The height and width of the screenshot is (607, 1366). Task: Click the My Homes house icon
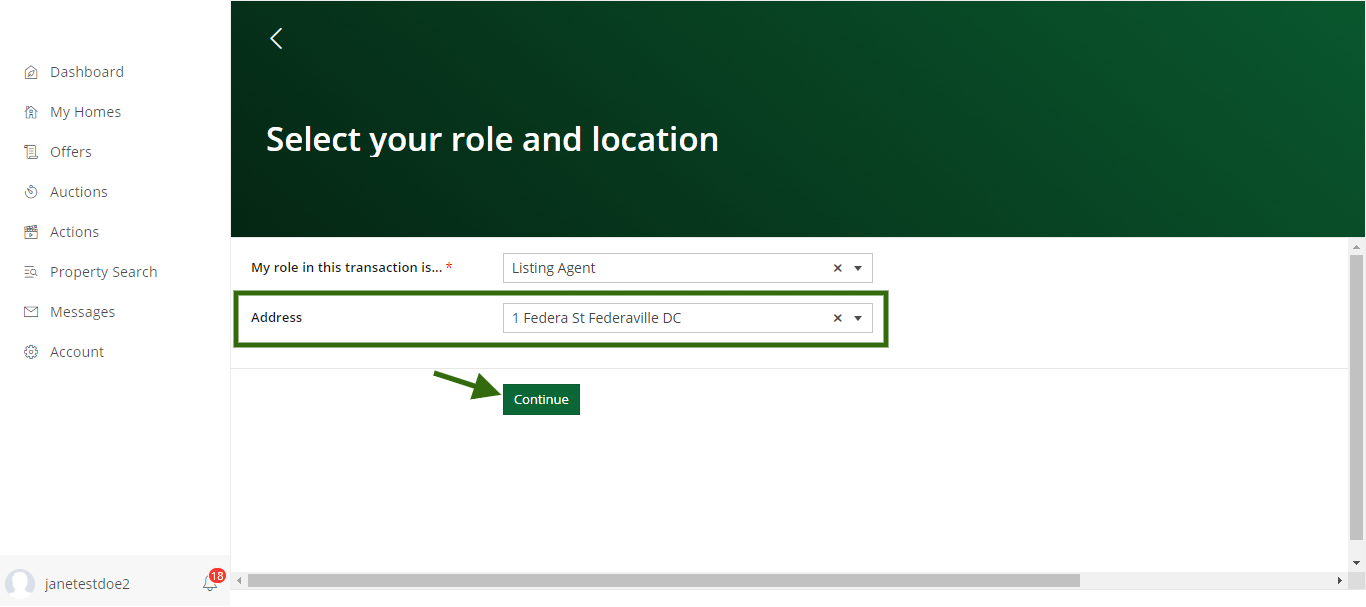(x=31, y=112)
